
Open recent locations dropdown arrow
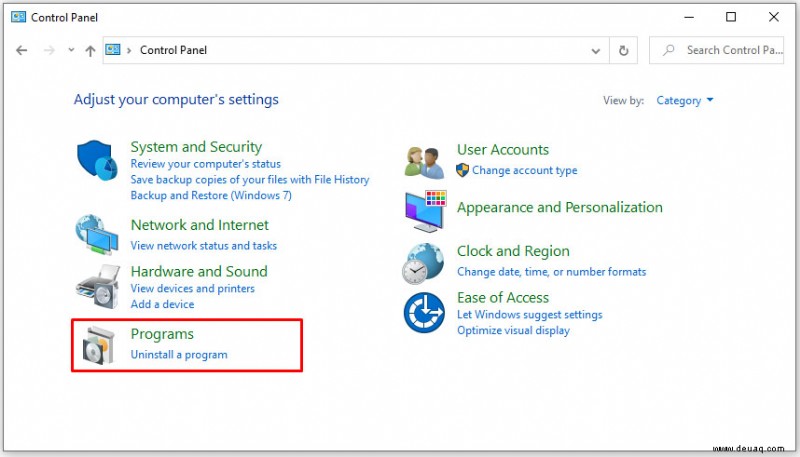pyautogui.click(x=71, y=50)
